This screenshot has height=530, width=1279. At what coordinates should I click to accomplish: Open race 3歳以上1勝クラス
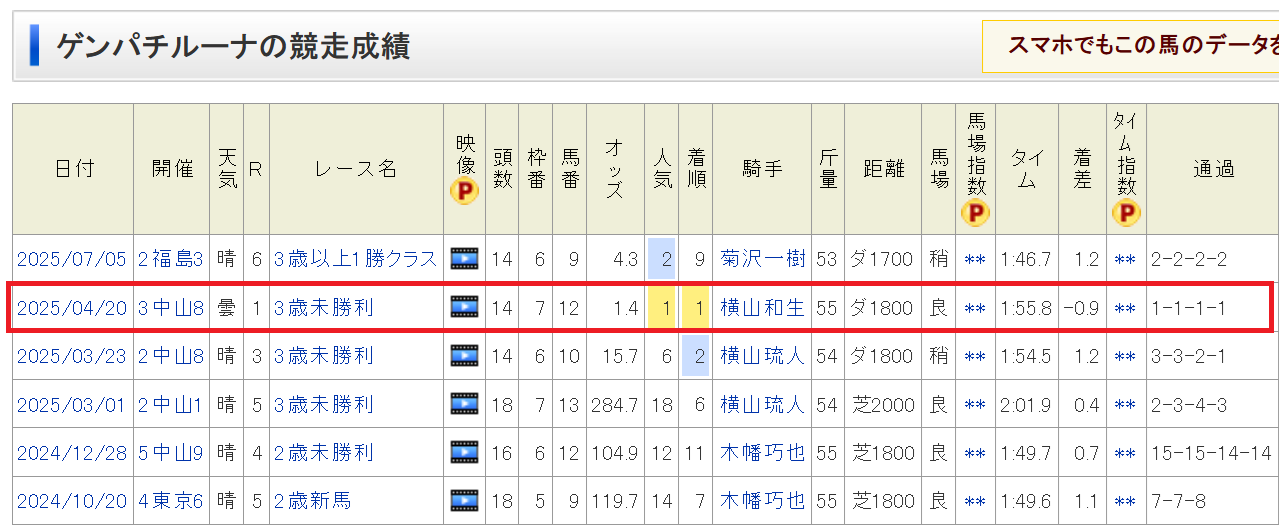[x=356, y=259]
